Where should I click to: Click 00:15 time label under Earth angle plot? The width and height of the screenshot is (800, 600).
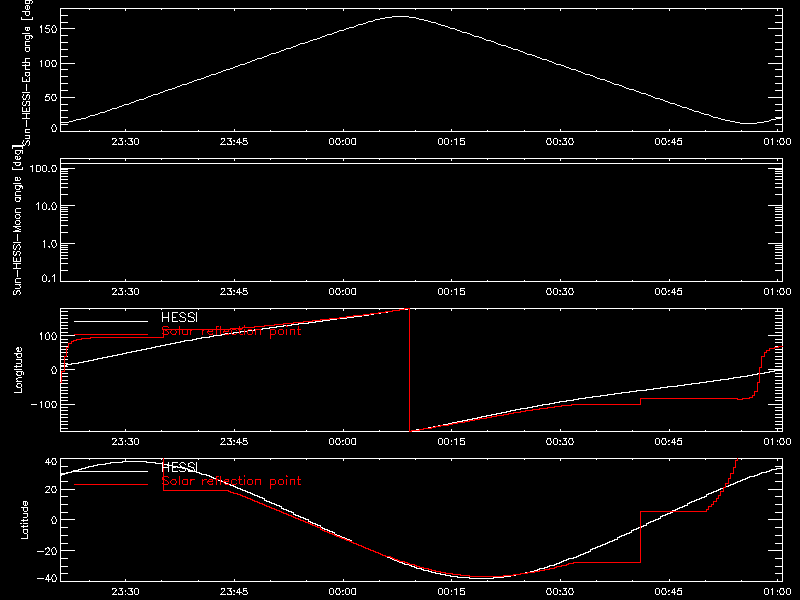click(451, 142)
